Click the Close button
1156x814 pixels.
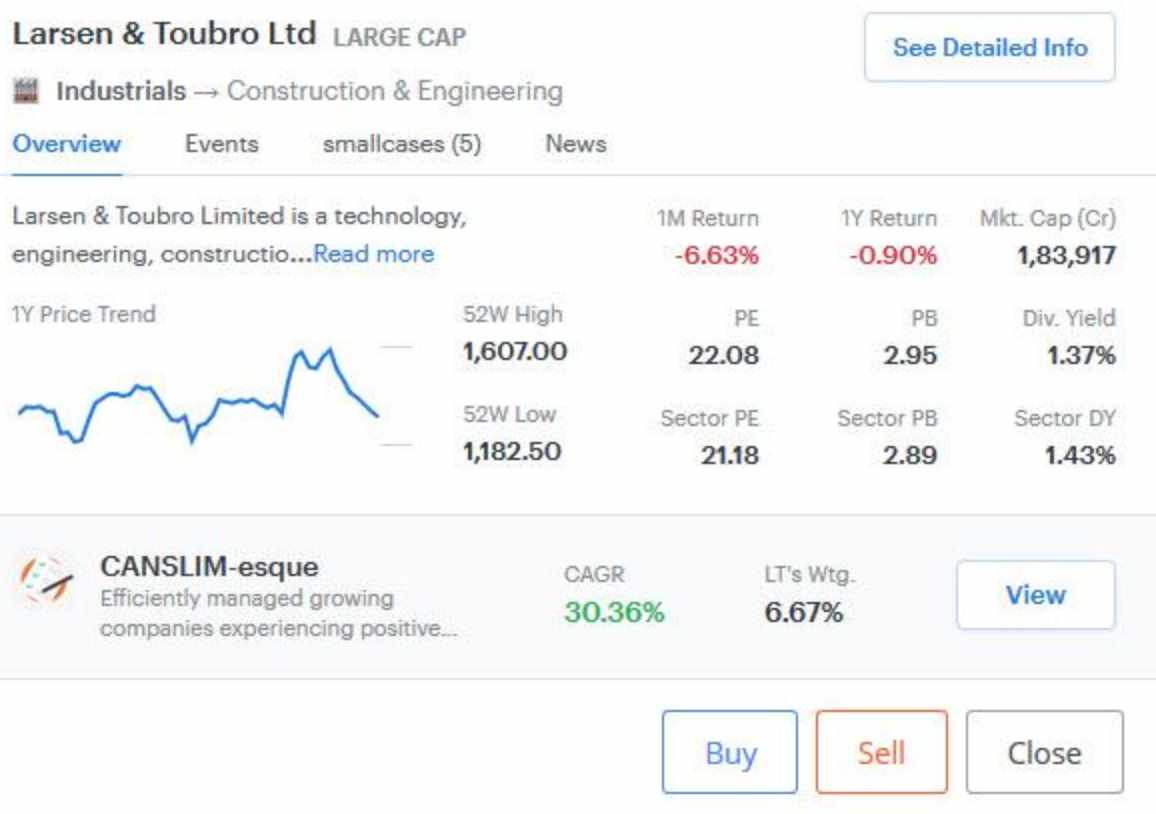(1044, 752)
